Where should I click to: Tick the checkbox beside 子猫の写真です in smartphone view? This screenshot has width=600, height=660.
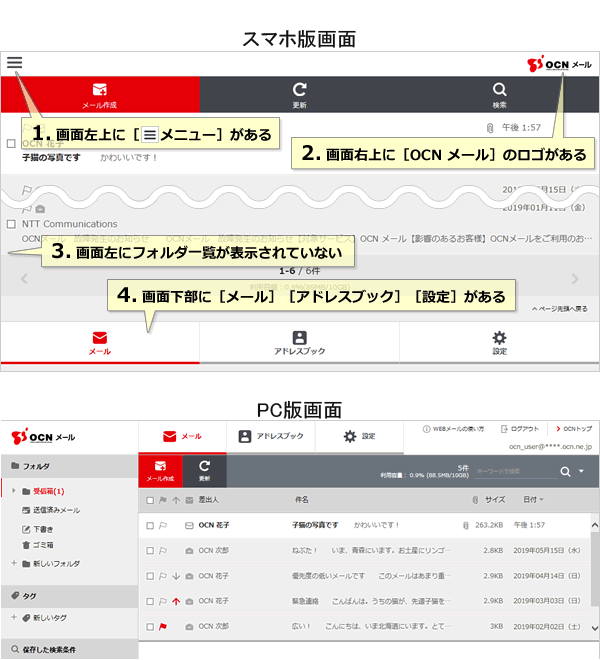coord(11,144)
